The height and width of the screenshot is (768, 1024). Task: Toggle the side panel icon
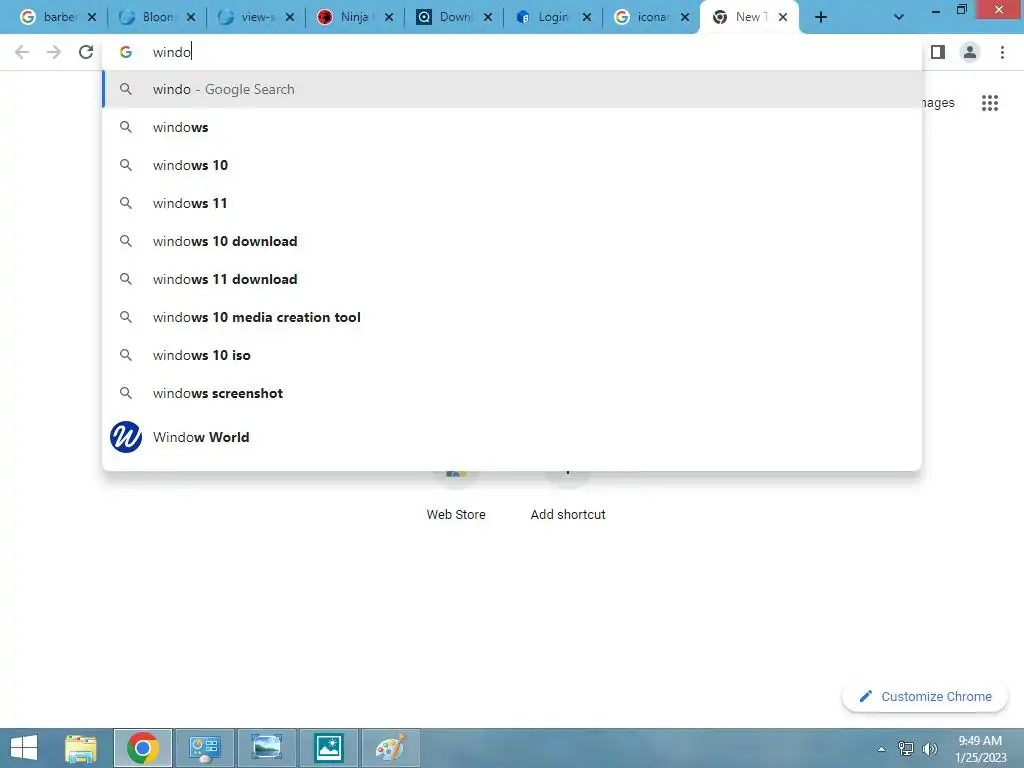click(x=938, y=52)
